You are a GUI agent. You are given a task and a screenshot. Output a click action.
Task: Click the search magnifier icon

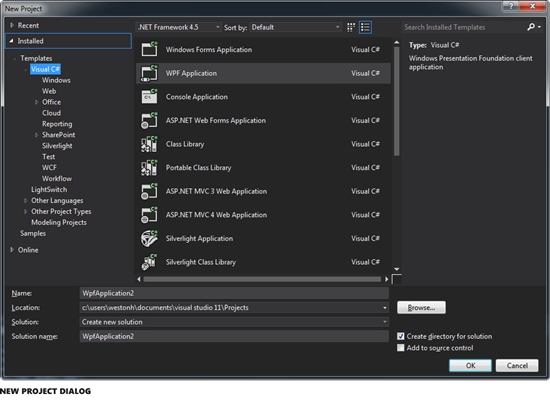pyautogui.click(x=531, y=27)
